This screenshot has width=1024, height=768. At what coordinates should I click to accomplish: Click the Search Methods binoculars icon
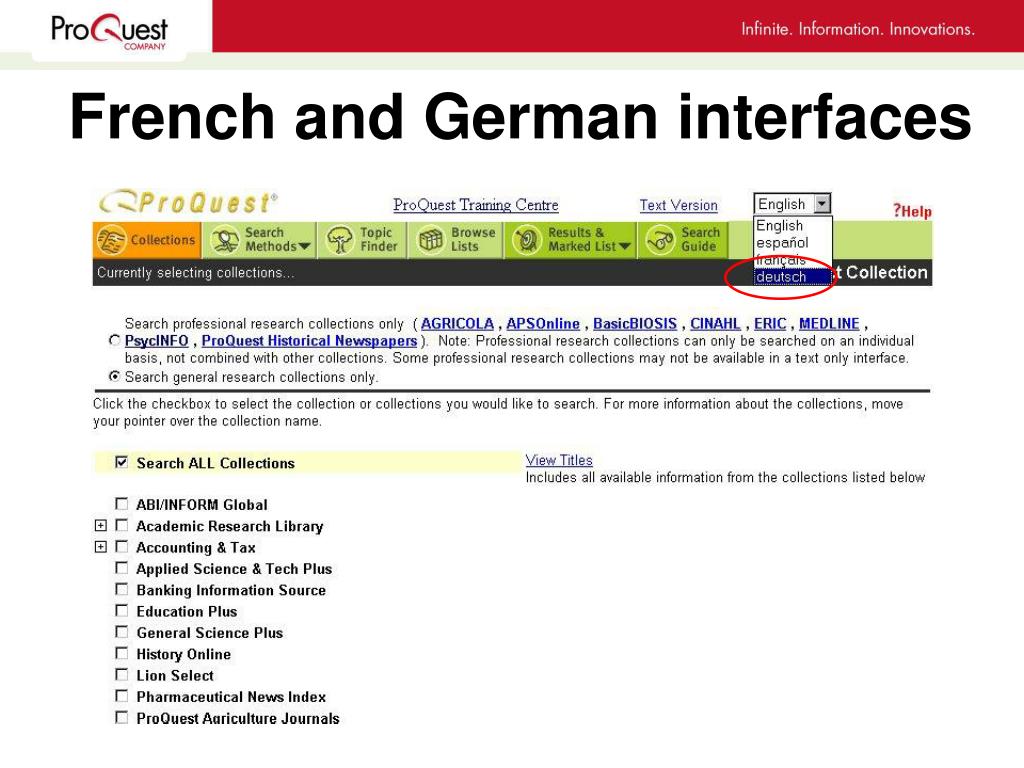tap(225, 240)
